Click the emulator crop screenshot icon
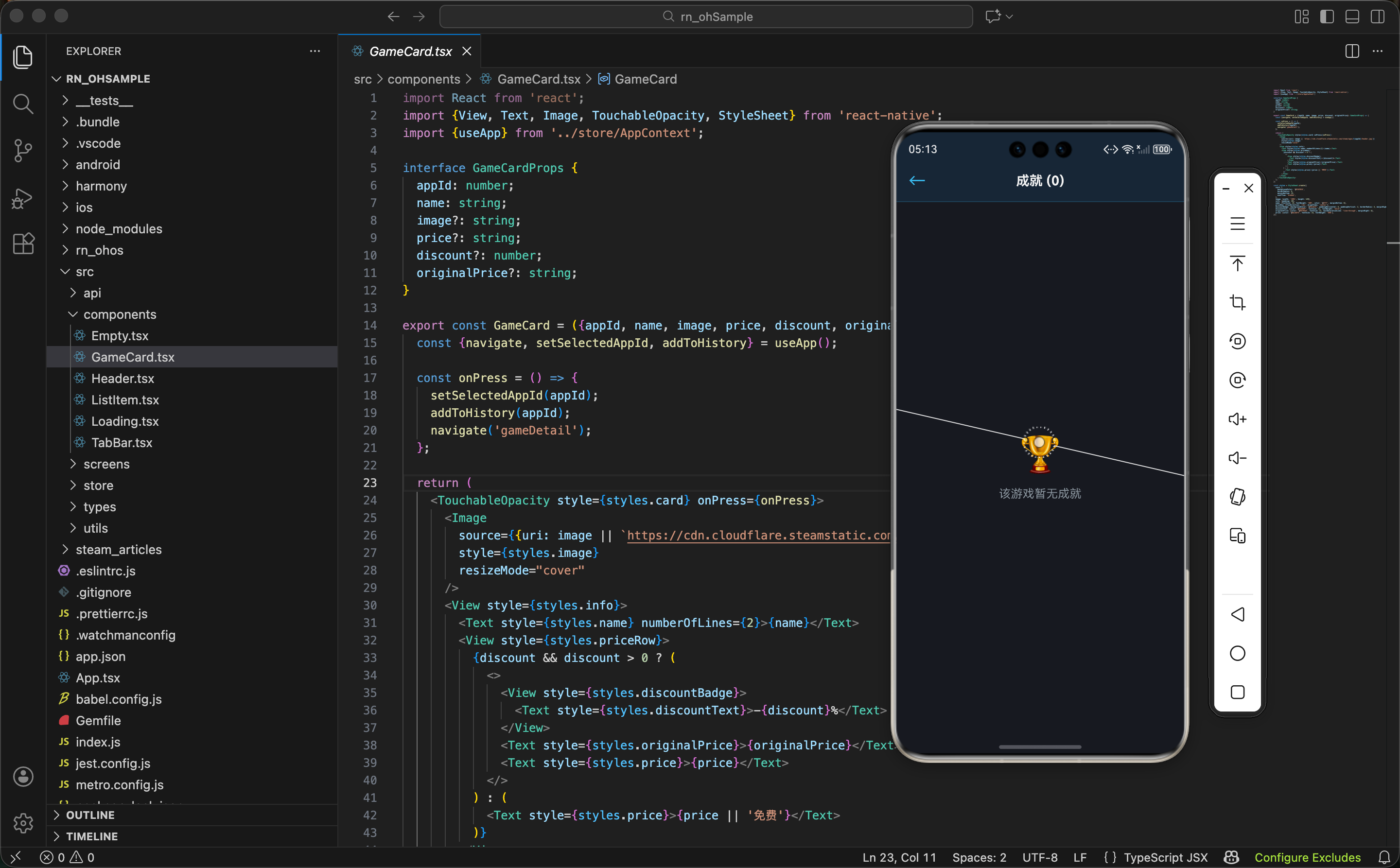 point(1237,302)
